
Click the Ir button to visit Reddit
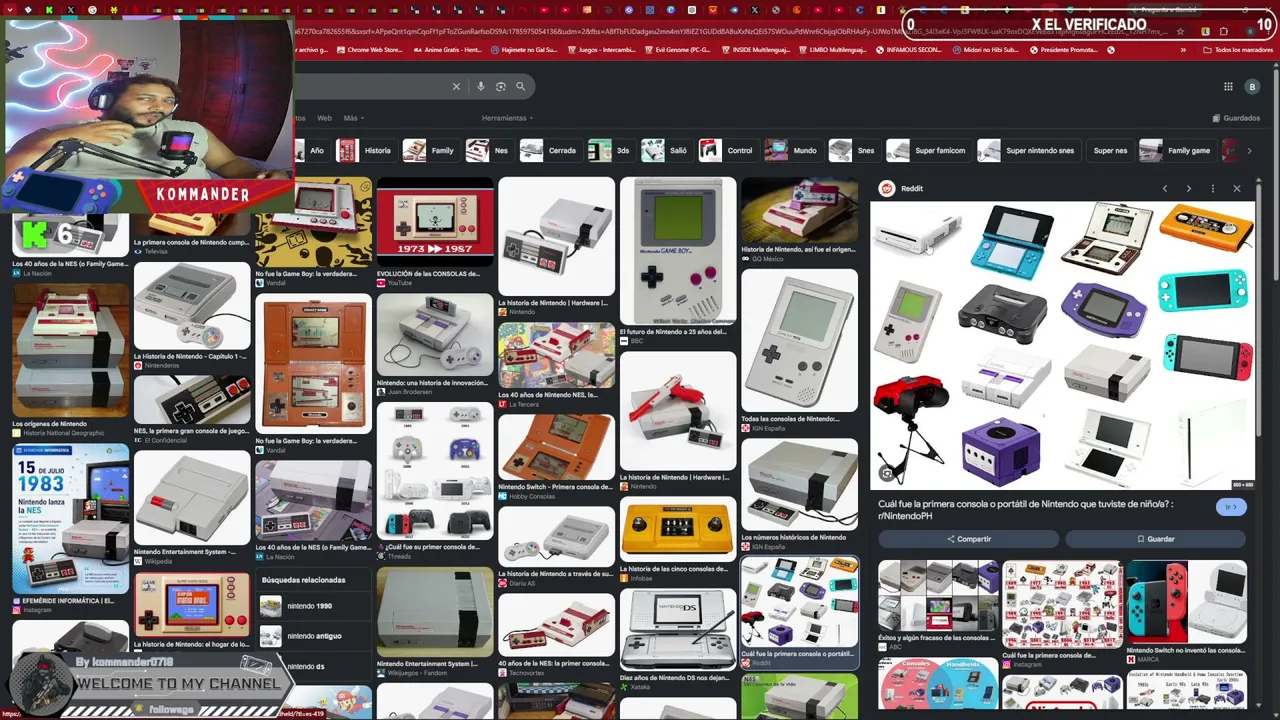click(x=1231, y=507)
